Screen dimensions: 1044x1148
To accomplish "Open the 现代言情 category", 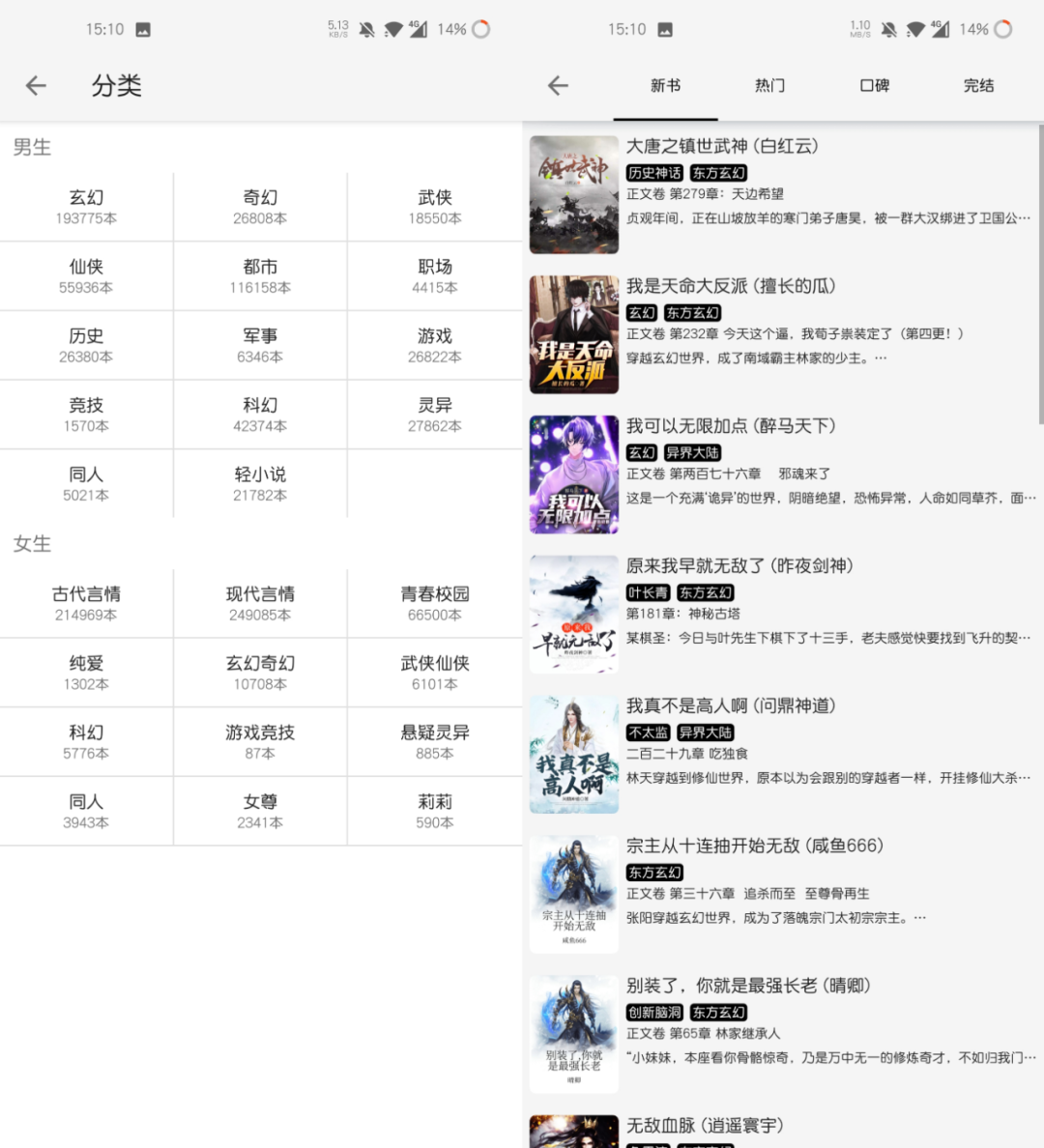I will pos(260,603).
